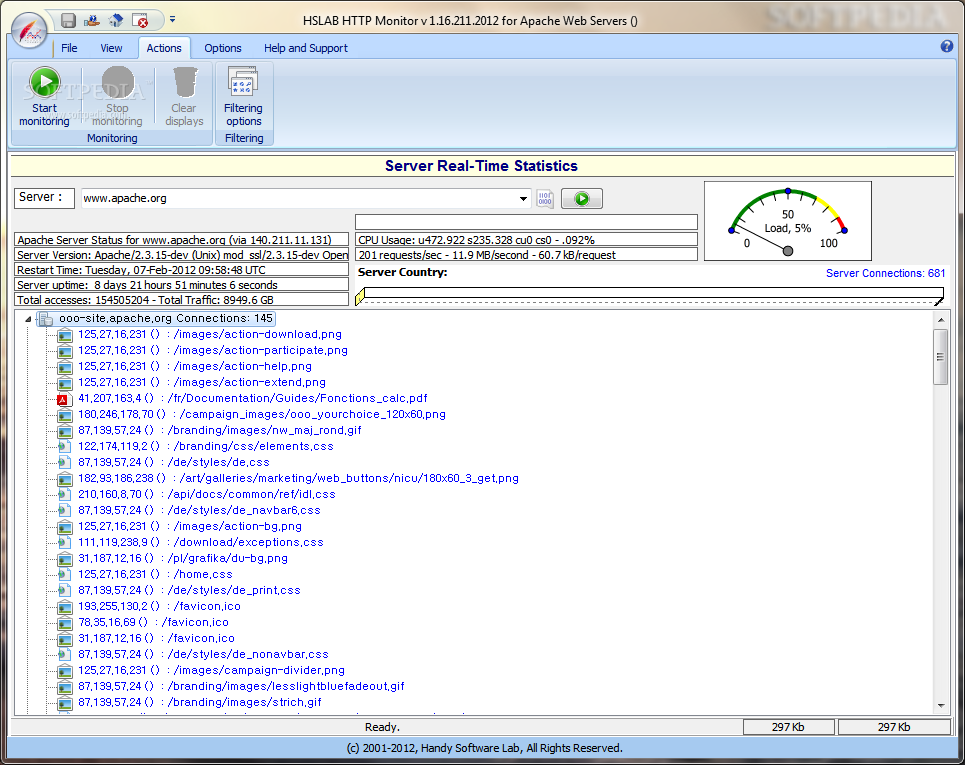Click 'CPU Usage' status line
This screenshot has width=965, height=765.
527,240
